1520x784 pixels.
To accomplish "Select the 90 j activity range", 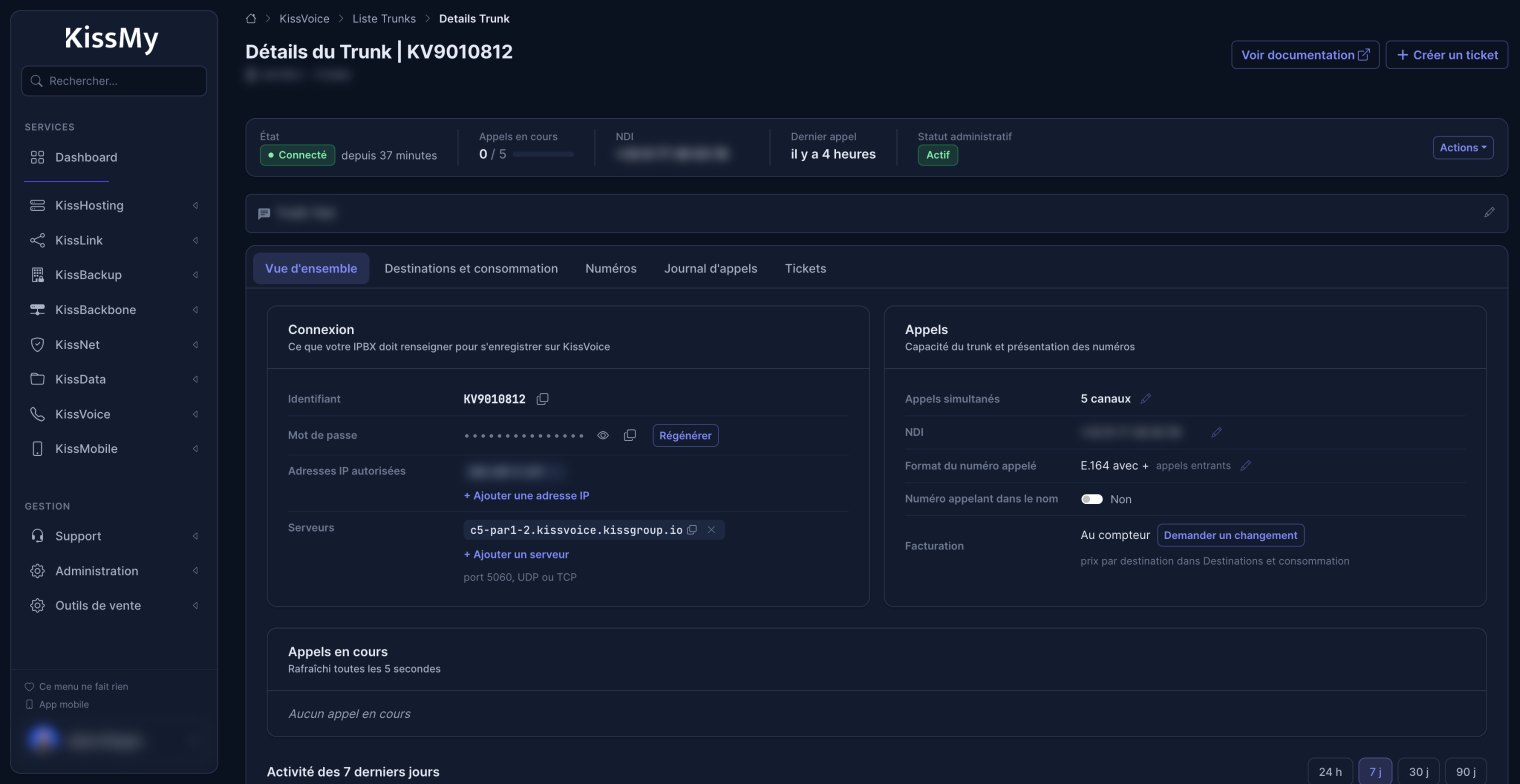I will pos(1466,772).
